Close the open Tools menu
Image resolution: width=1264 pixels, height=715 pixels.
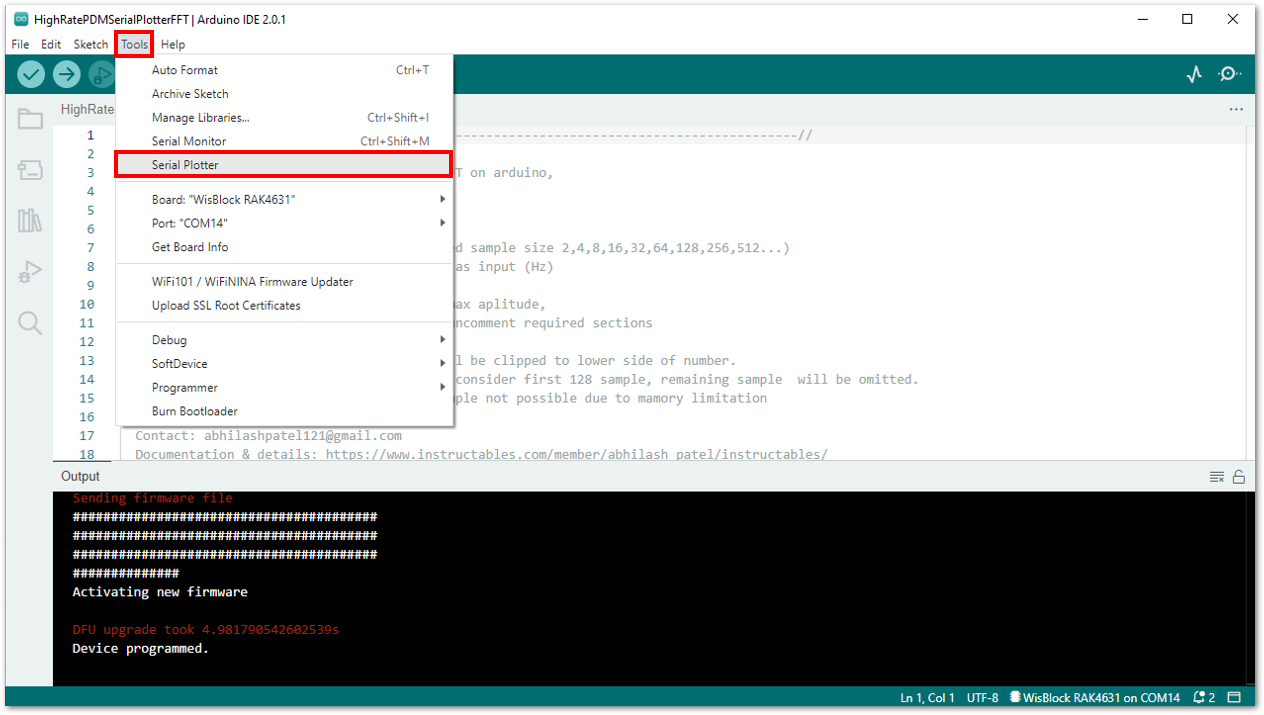pos(135,44)
